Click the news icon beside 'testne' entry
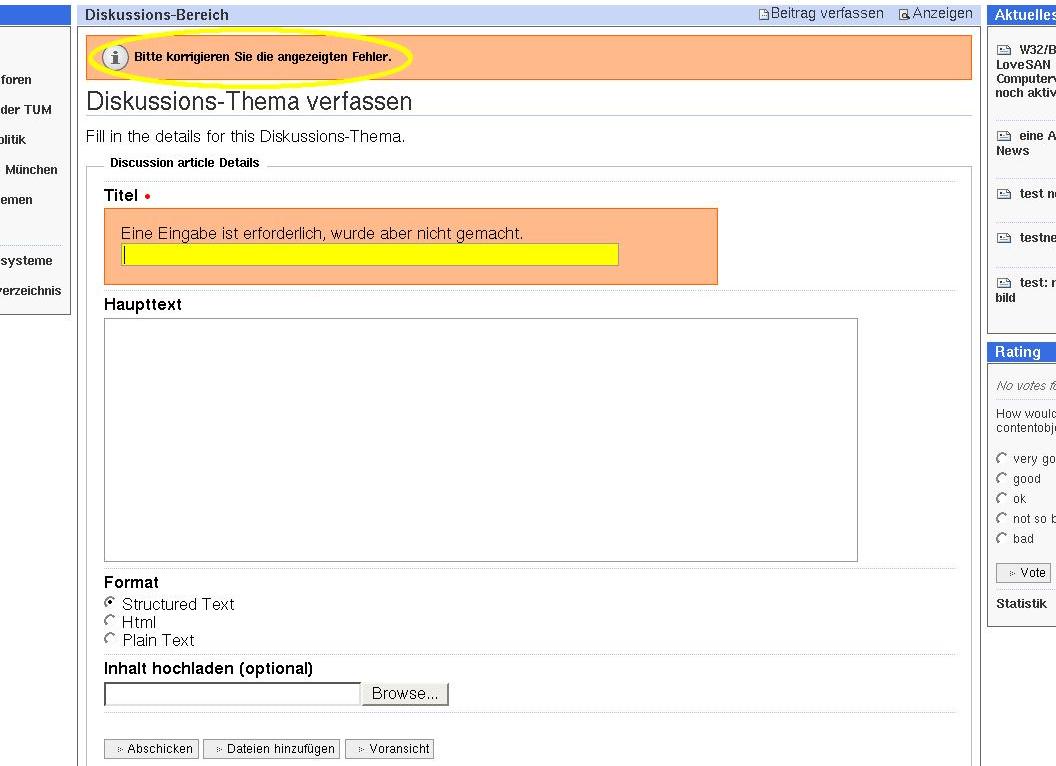Screen dimensions: 1056x766 tap(1004, 238)
